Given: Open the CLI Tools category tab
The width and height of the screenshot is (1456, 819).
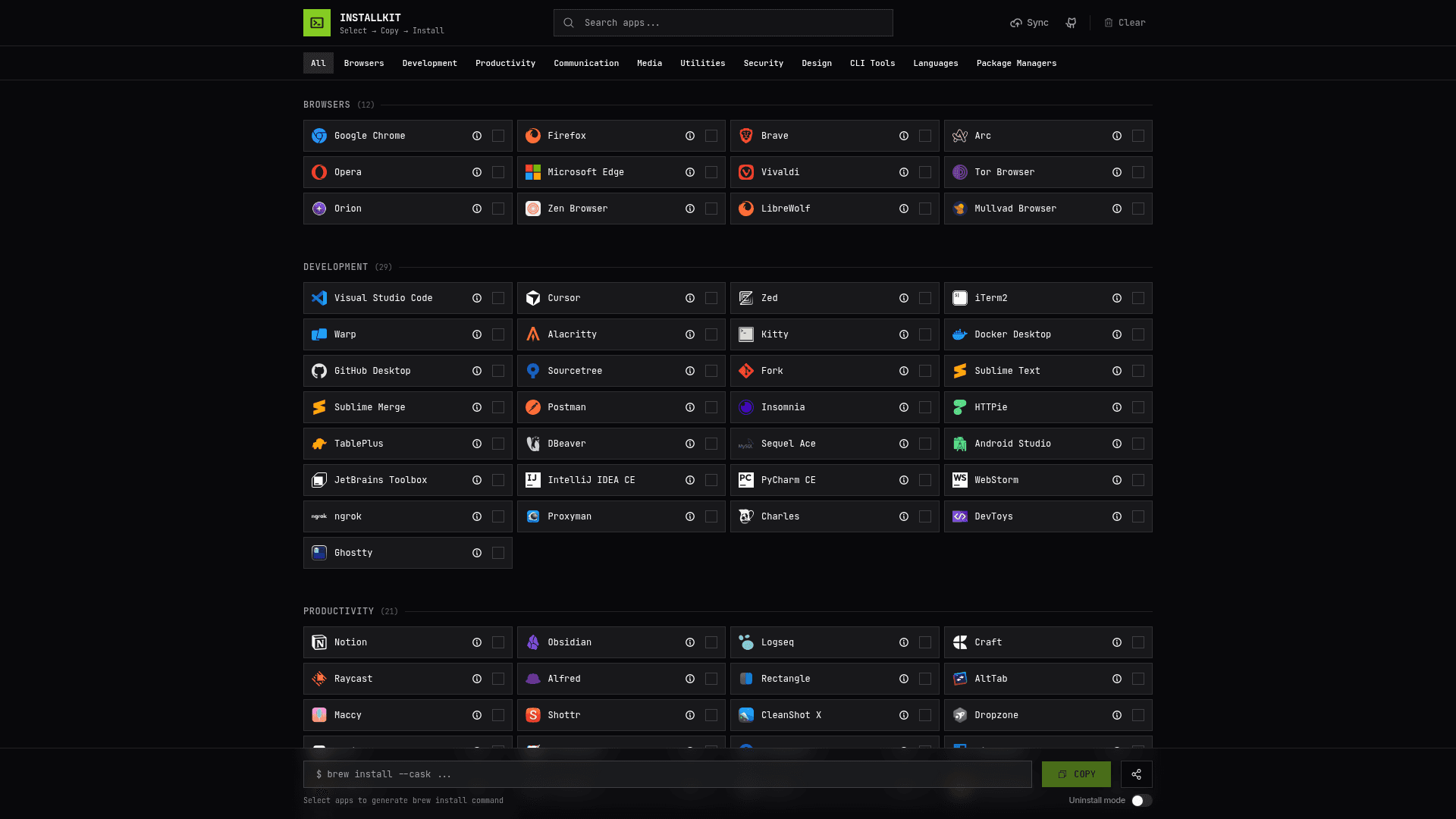Looking at the screenshot, I should (872, 63).
